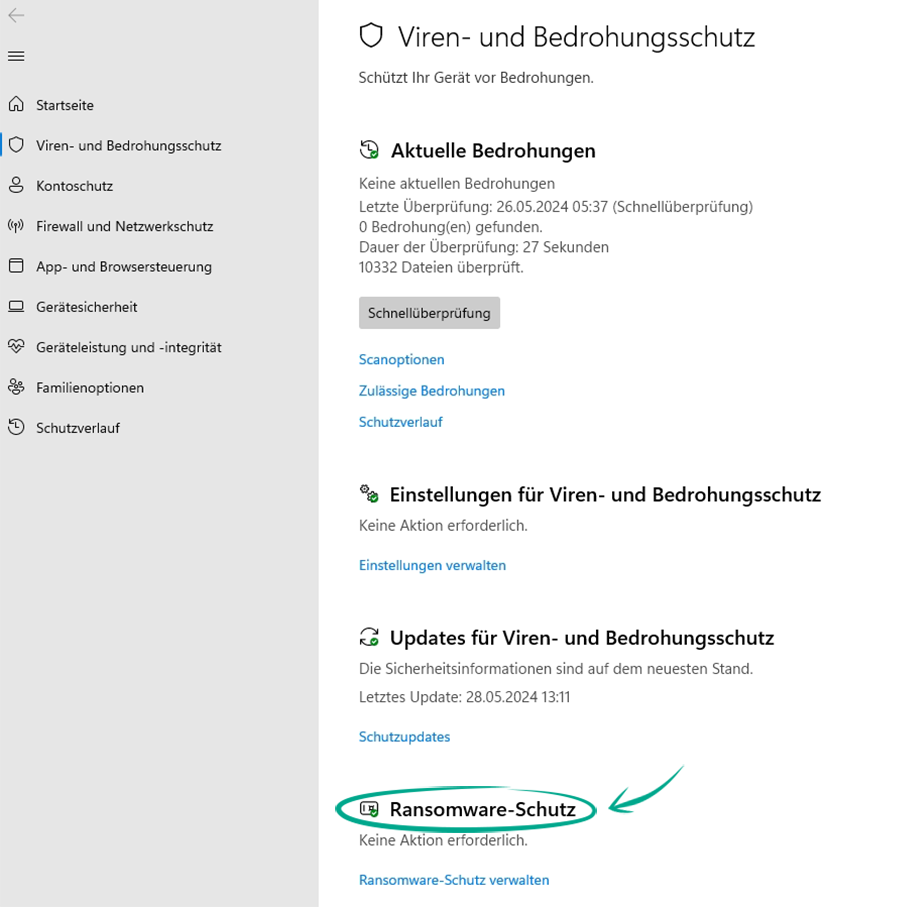
Task: Click the large shield icon in page title
Action: pos(371,36)
